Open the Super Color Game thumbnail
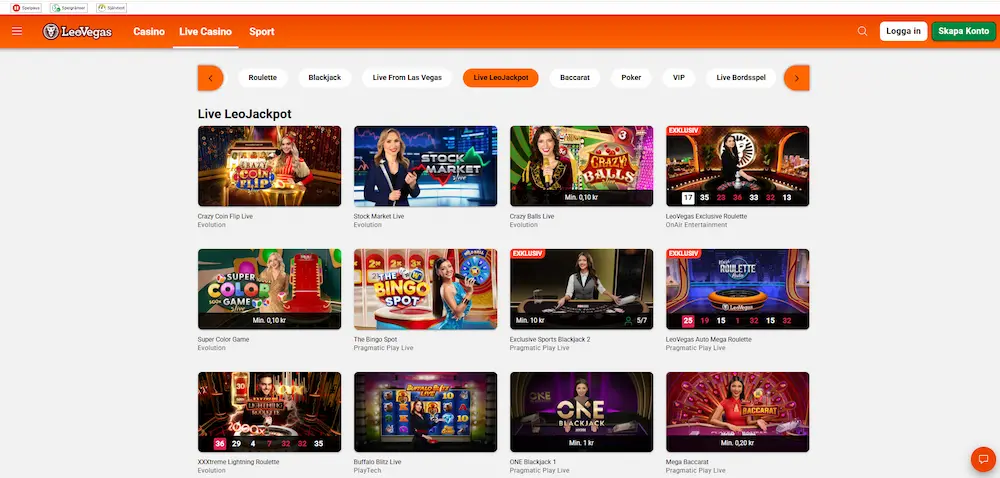The width and height of the screenshot is (1000, 478). (269, 289)
